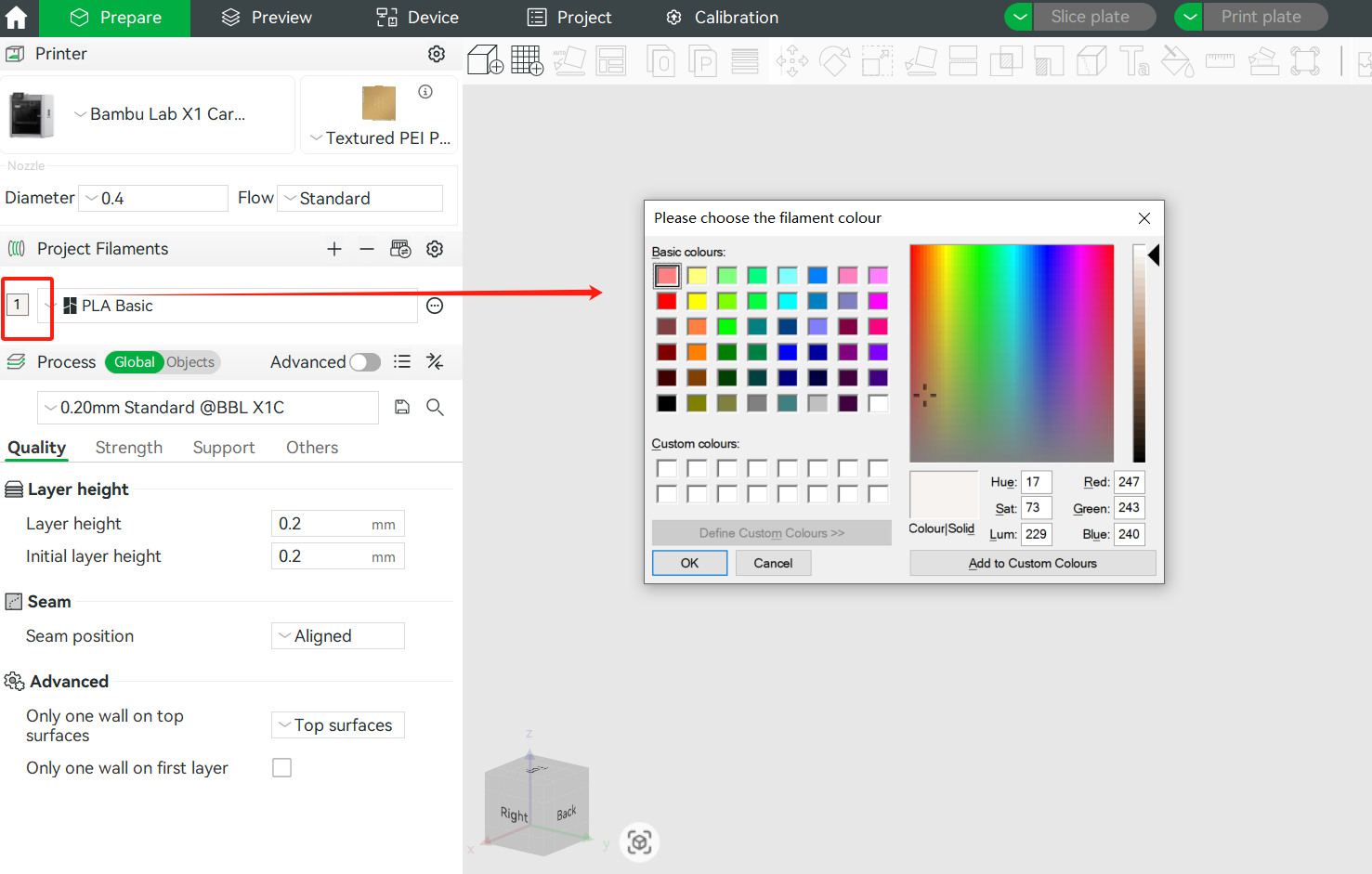The image size is (1372, 874).
Task: Open nozzle Diameter dropdown
Action: coord(153,199)
